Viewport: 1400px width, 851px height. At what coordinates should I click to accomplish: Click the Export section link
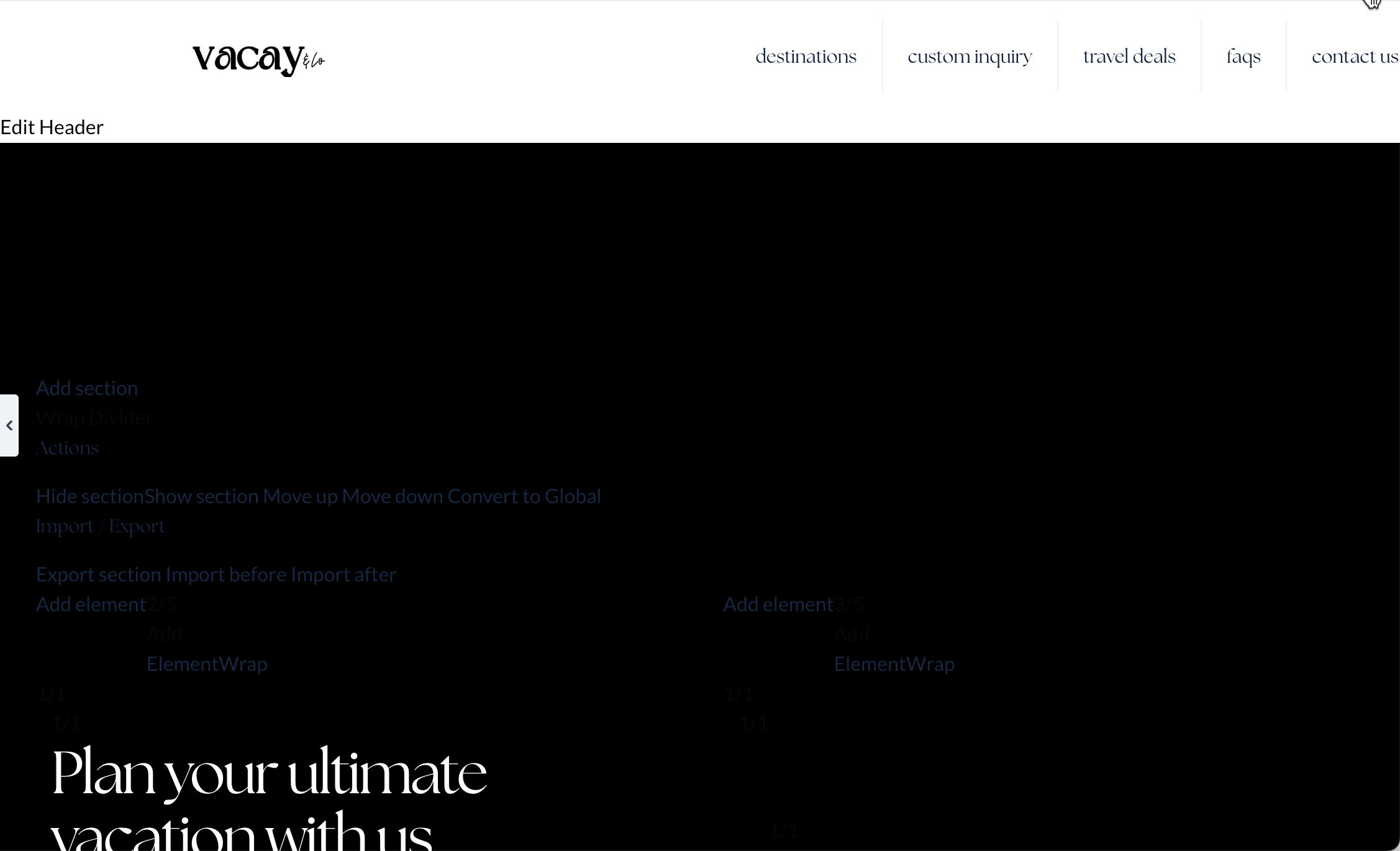point(99,575)
